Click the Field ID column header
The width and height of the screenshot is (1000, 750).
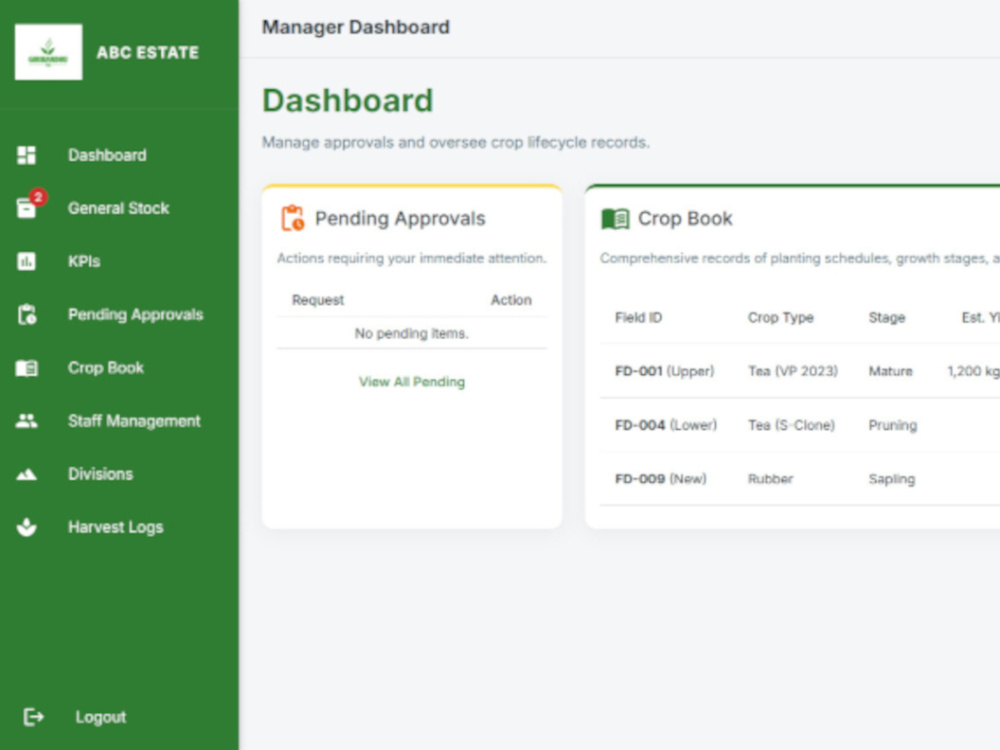[x=638, y=318]
